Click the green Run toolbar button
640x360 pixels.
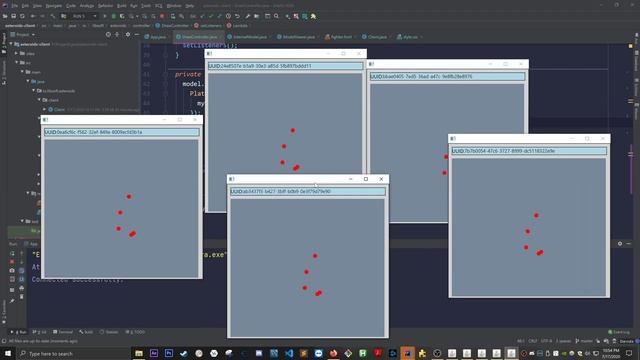click(105, 16)
